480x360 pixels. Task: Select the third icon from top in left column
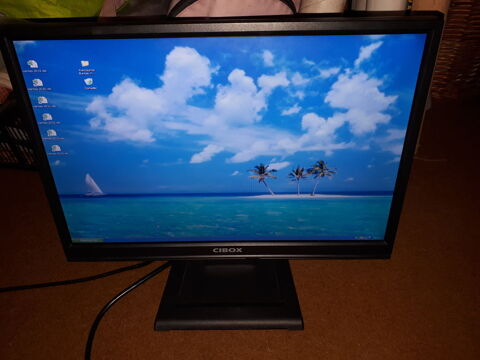pyautogui.click(x=43, y=100)
